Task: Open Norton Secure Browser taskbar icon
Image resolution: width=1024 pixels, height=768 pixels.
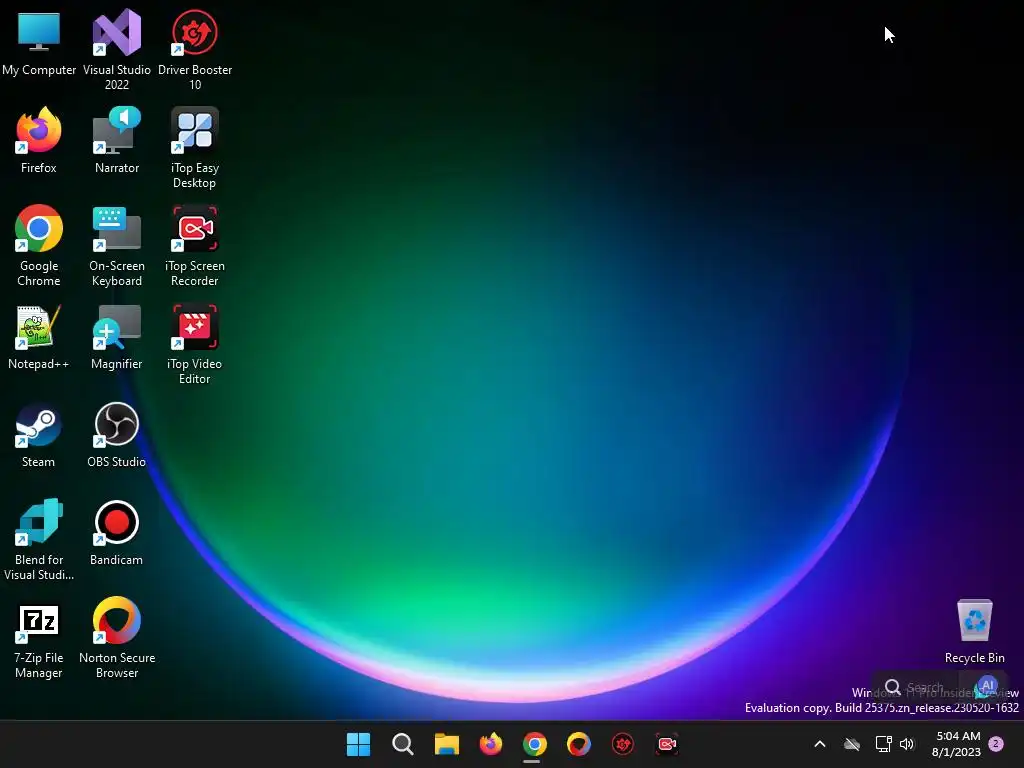Action: pos(579,744)
